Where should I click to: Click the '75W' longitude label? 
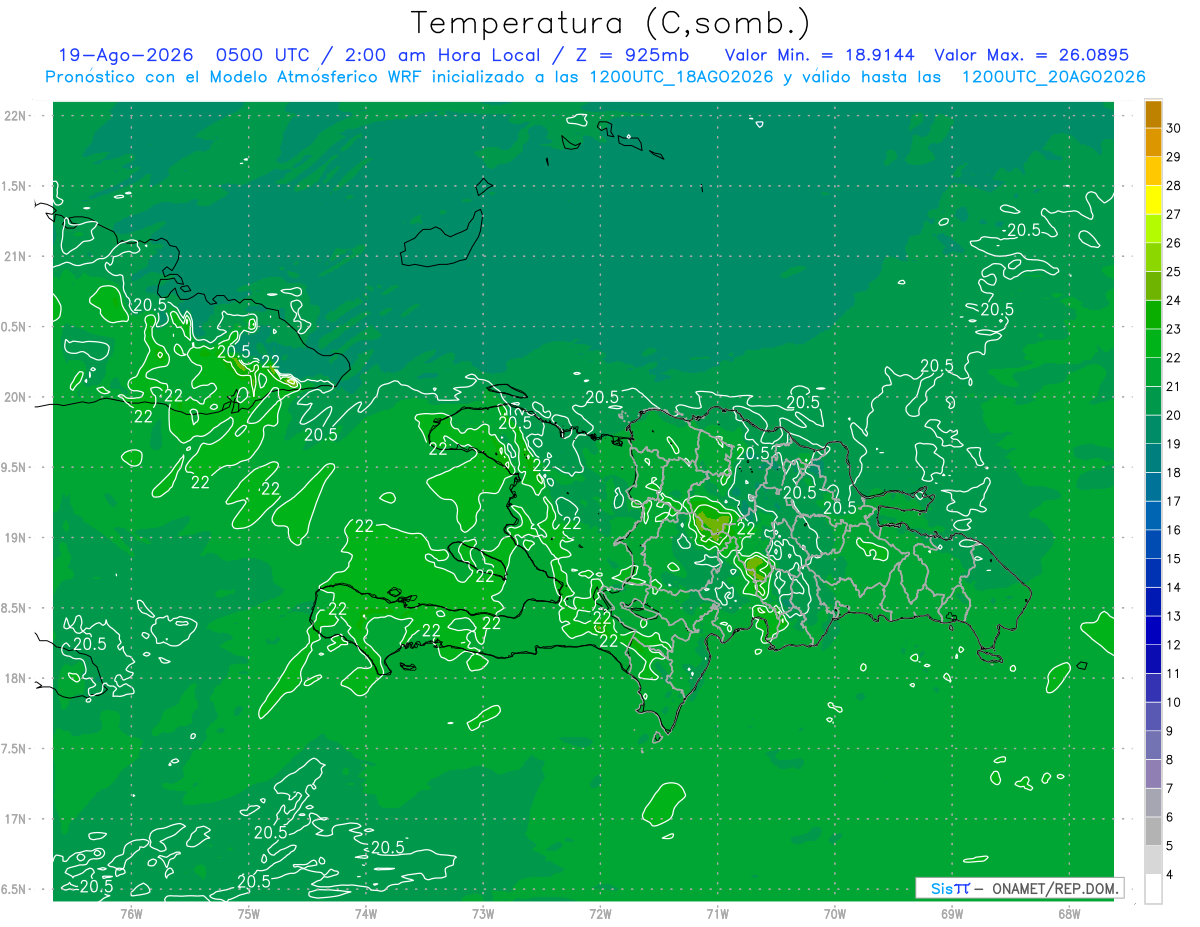click(249, 913)
